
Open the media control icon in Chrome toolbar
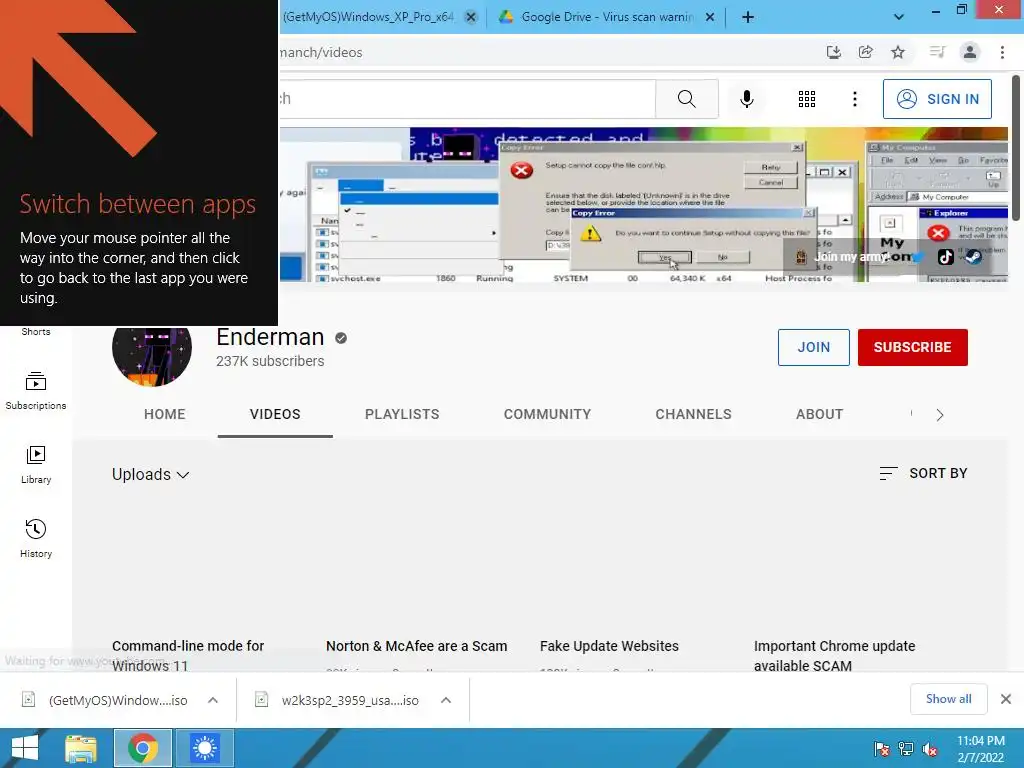tap(937, 52)
